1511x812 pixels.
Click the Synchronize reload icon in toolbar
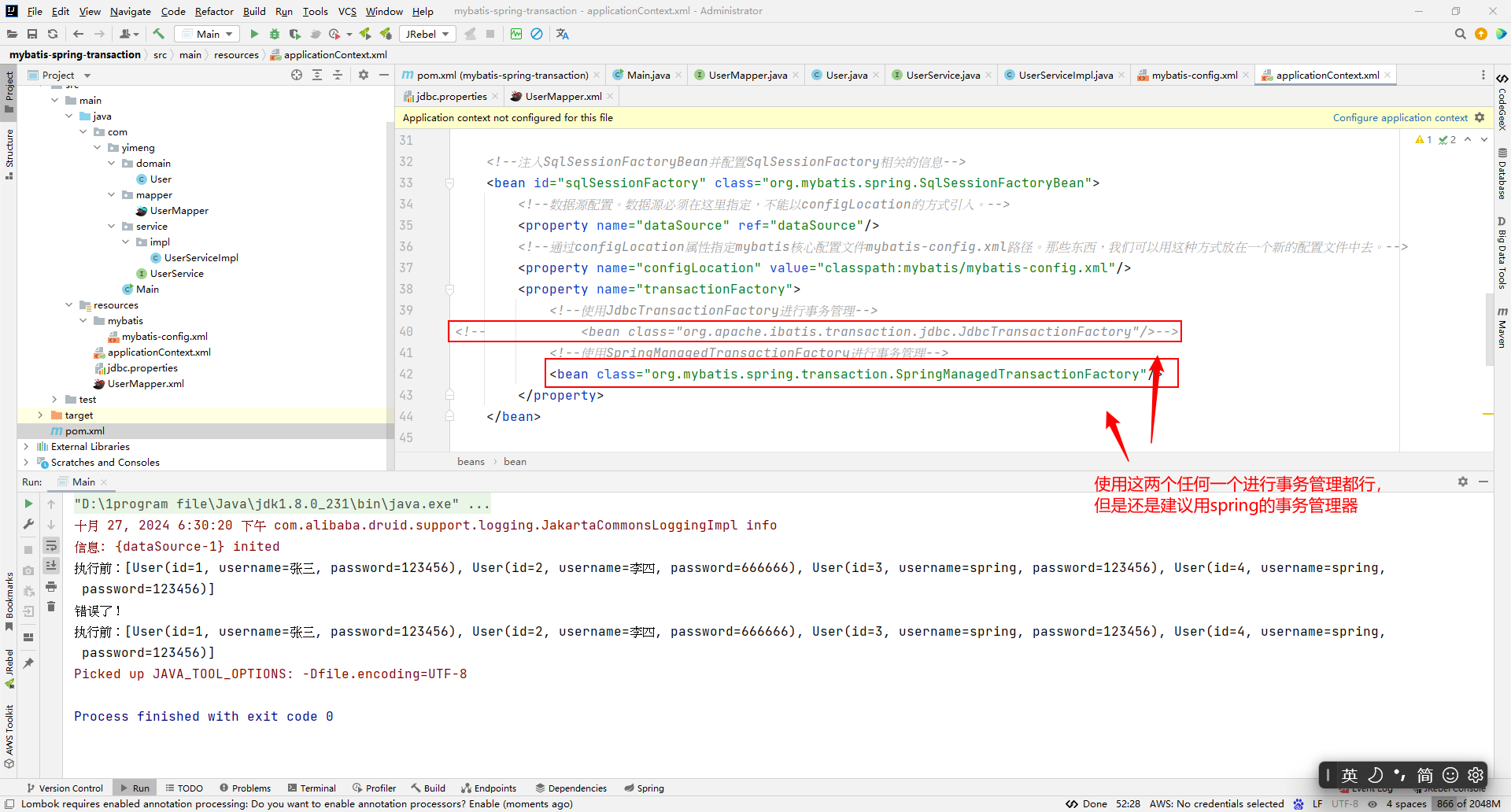click(x=53, y=34)
